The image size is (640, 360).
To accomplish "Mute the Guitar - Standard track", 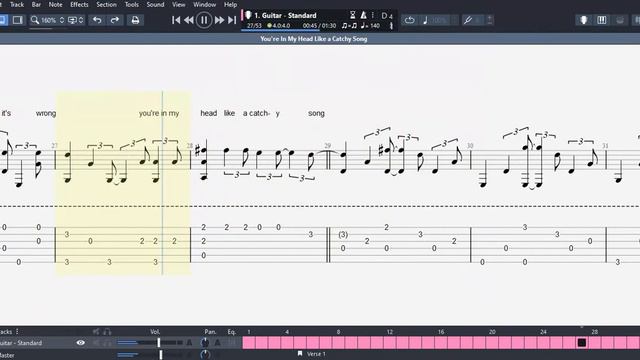I will pos(96,343).
